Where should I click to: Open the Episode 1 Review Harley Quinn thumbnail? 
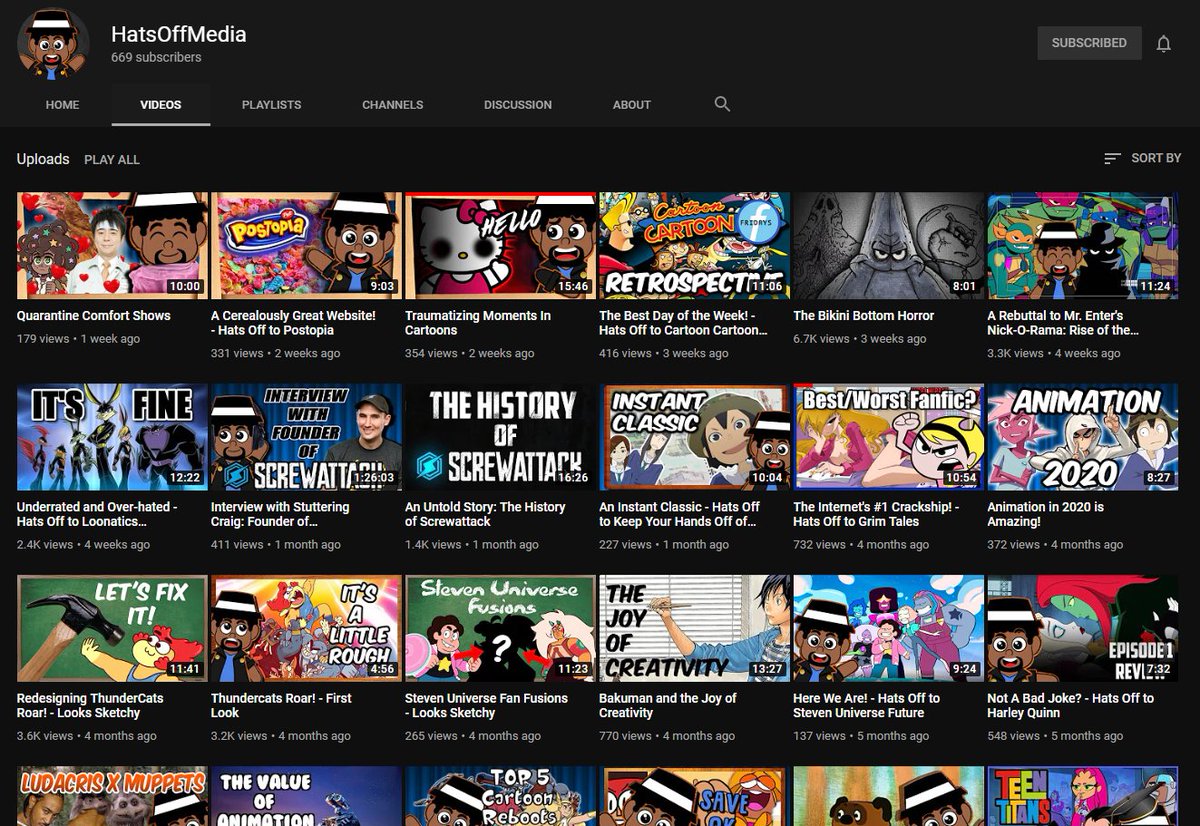coord(1083,628)
